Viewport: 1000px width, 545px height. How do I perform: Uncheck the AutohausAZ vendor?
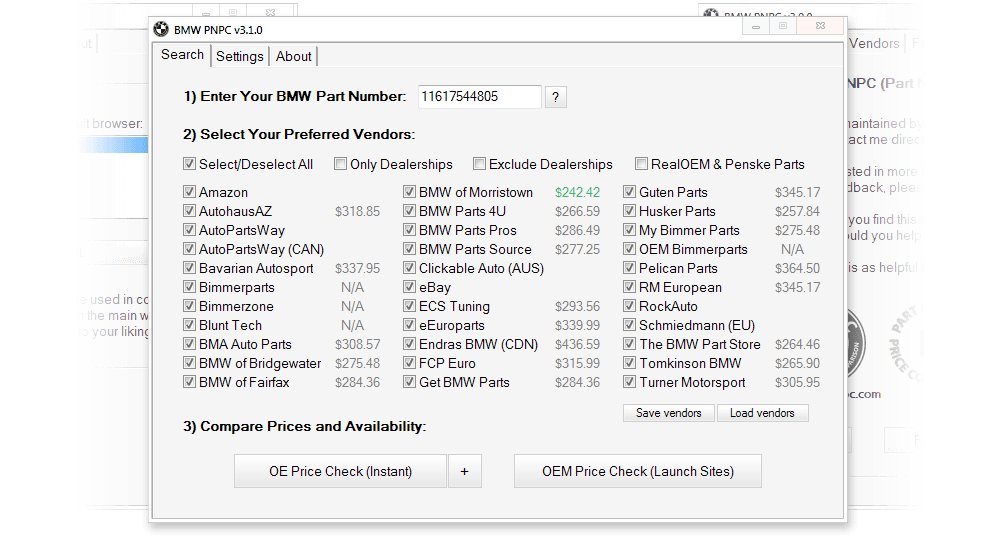(x=189, y=210)
